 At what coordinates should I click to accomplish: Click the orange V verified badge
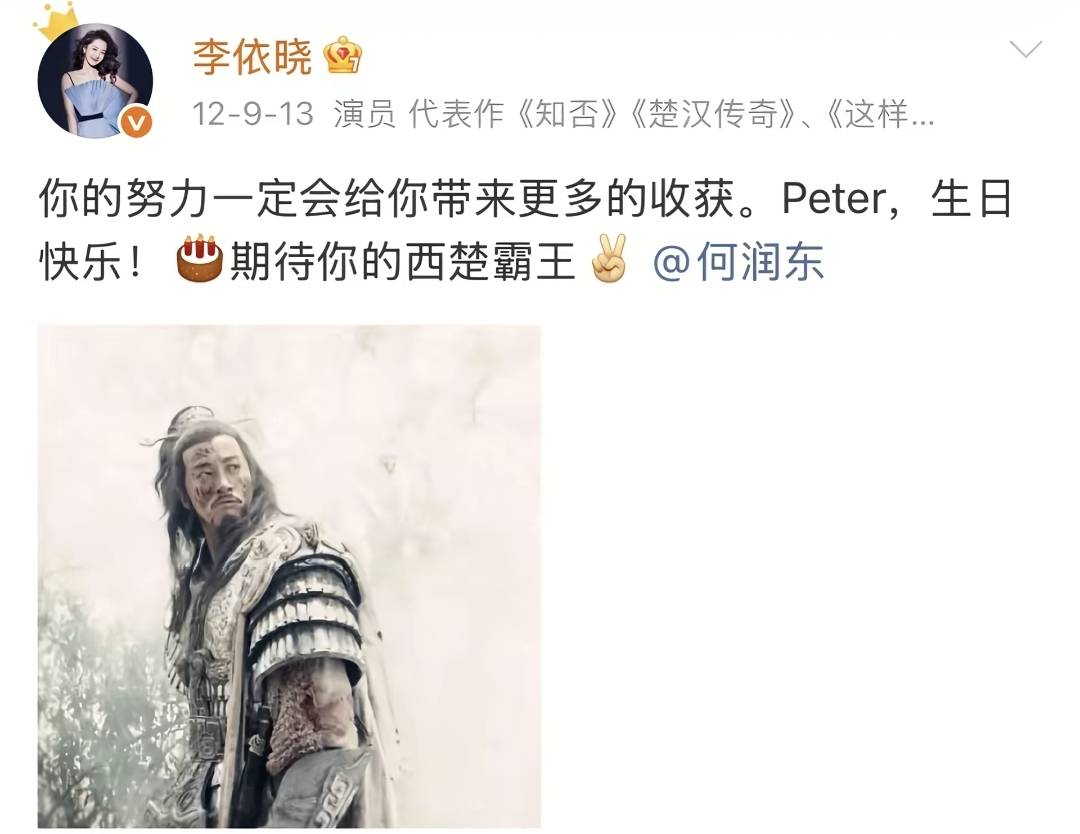pyautogui.click(x=137, y=123)
